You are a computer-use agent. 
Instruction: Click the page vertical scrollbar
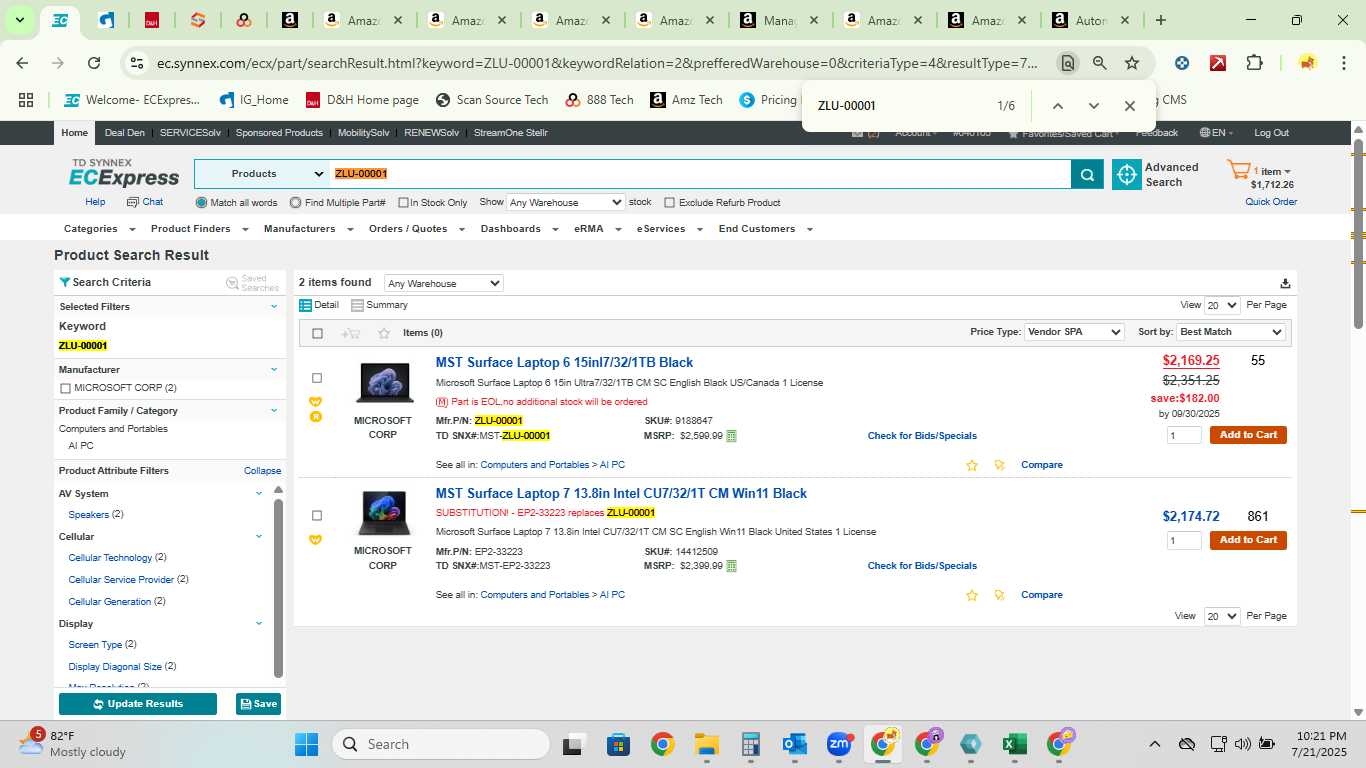click(x=1358, y=235)
